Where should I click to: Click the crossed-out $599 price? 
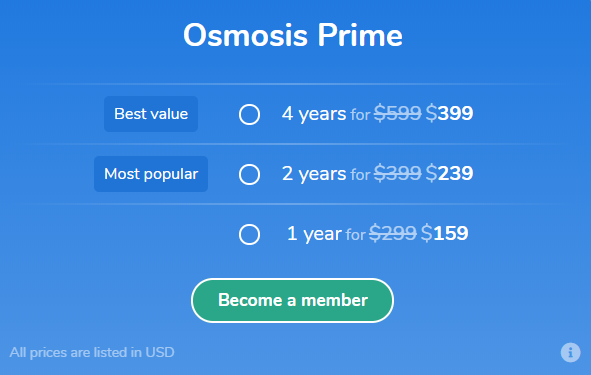(x=397, y=113)
